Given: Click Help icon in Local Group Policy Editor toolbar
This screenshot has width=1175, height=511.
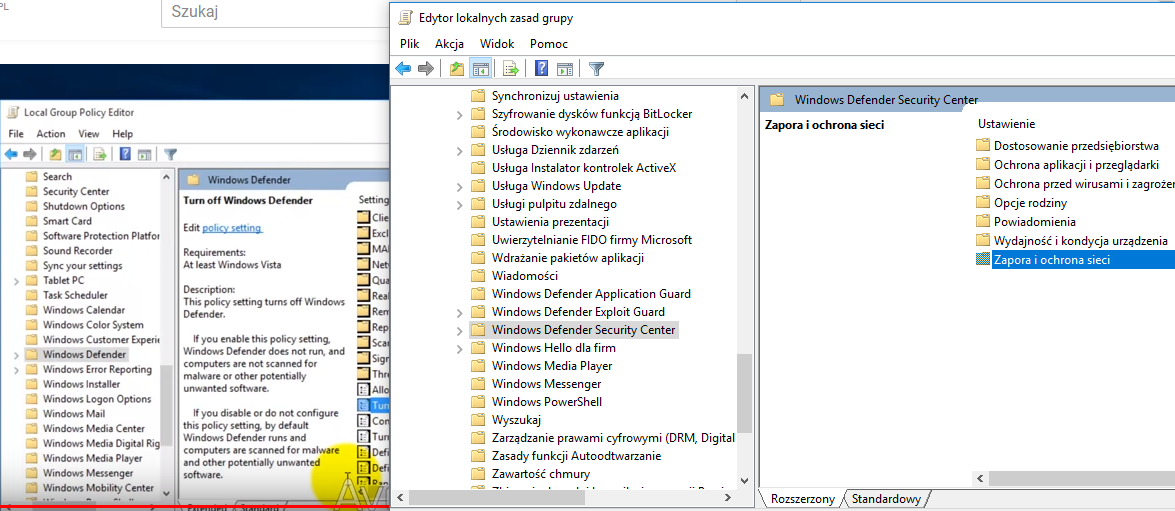Looking at the screenshot, I should [125, 154].
